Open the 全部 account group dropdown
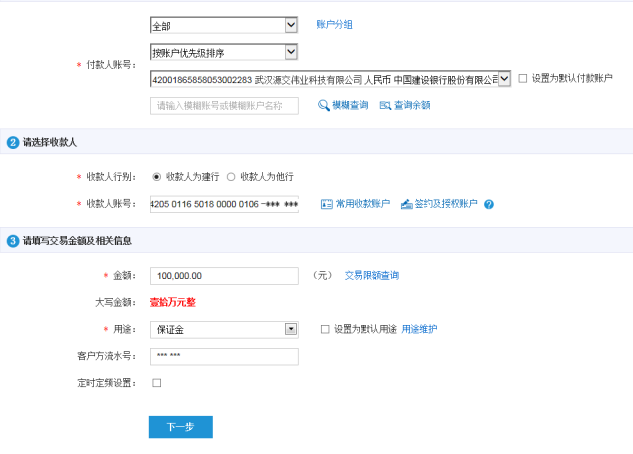633x454 pixels. click(x=223, y=24)
